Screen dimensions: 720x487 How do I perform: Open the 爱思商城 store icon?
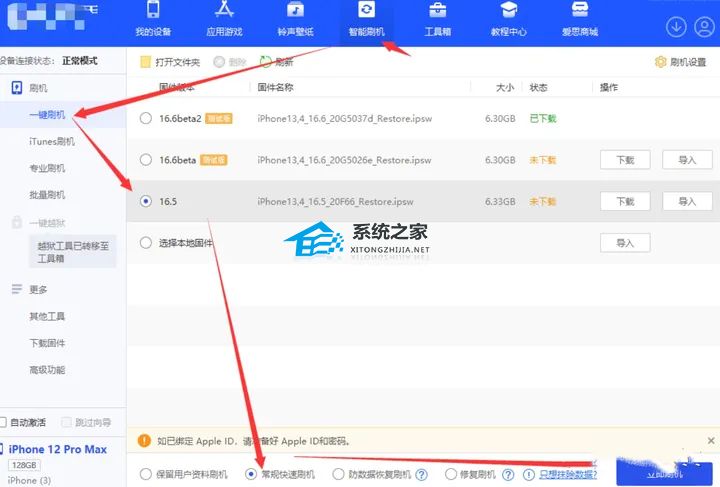tap(579, 19)
